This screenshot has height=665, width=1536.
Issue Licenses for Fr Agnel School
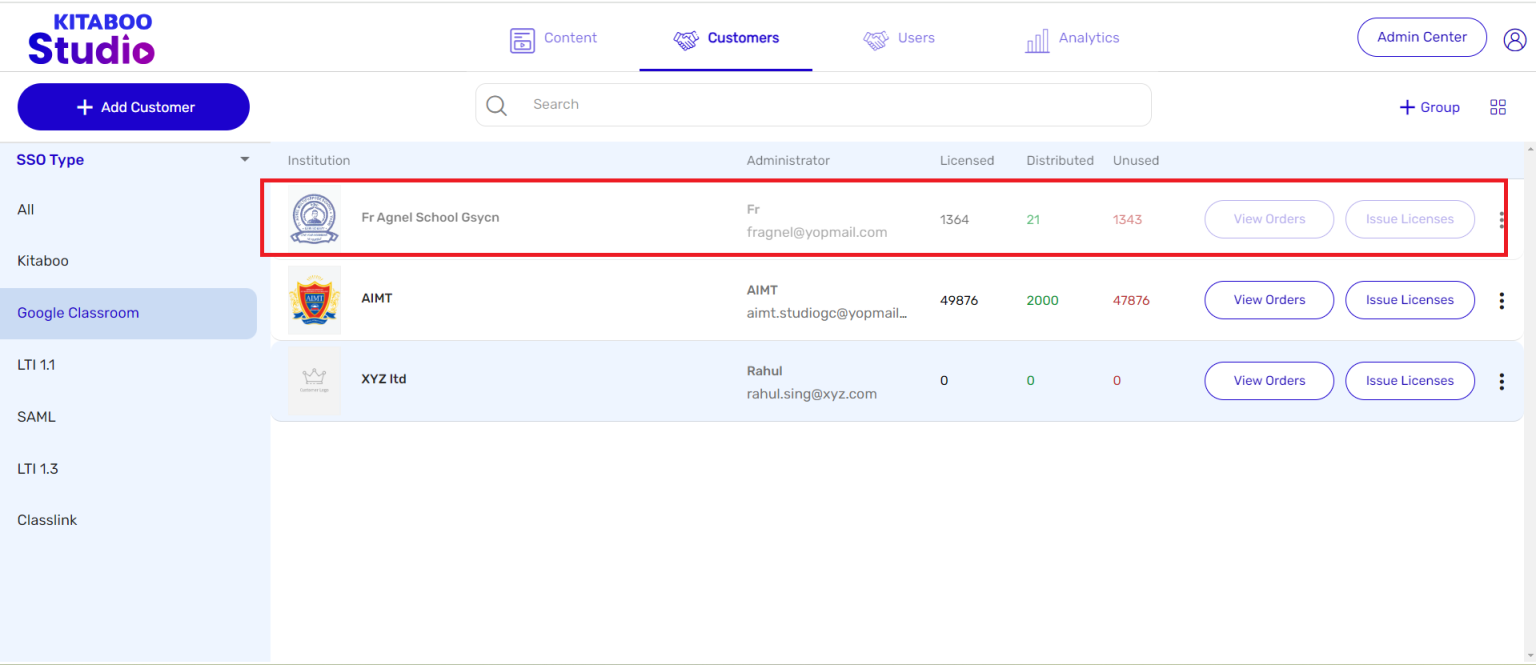point(1410,219)
